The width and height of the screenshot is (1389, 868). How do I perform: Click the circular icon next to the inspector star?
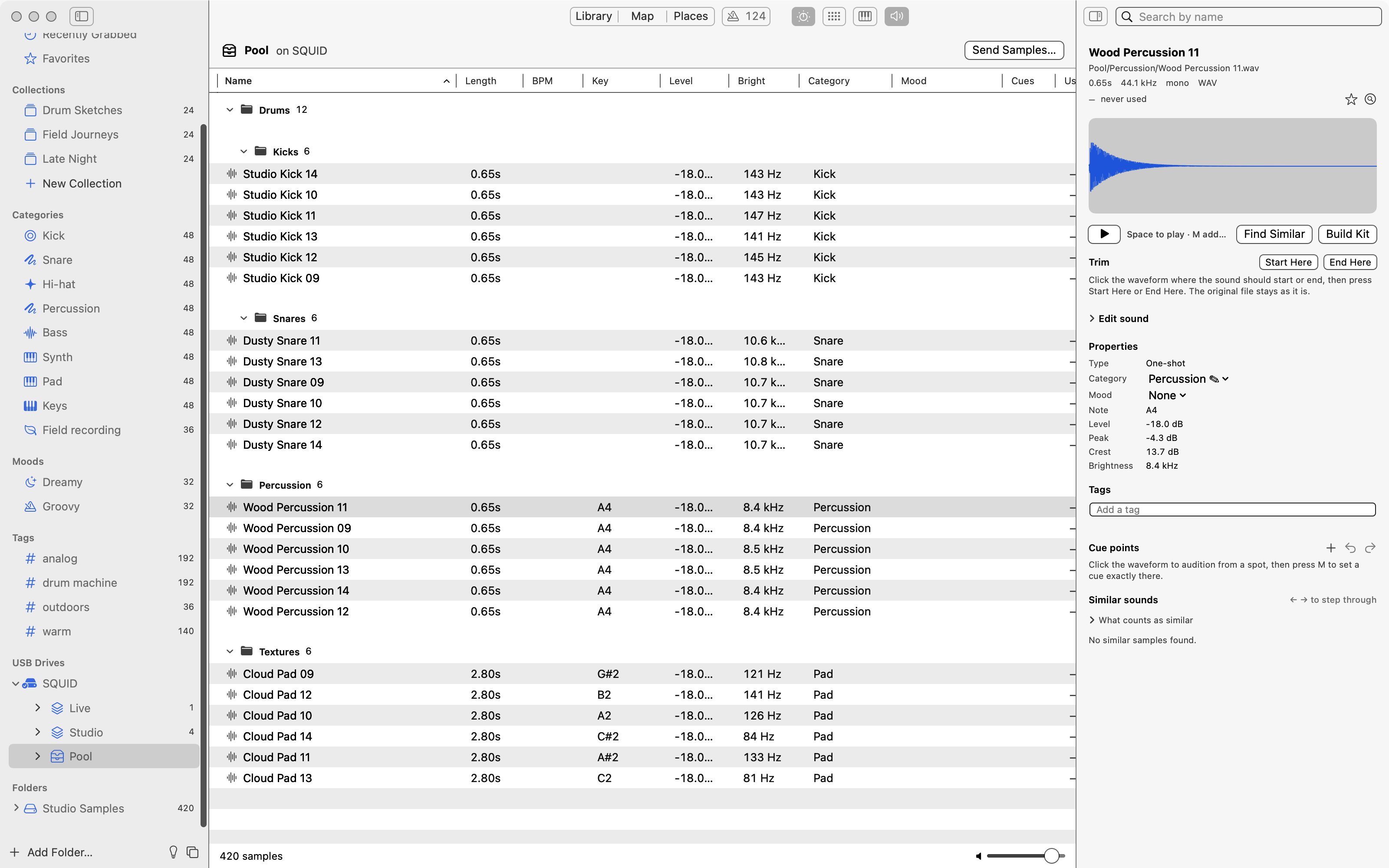[1370, 99]
